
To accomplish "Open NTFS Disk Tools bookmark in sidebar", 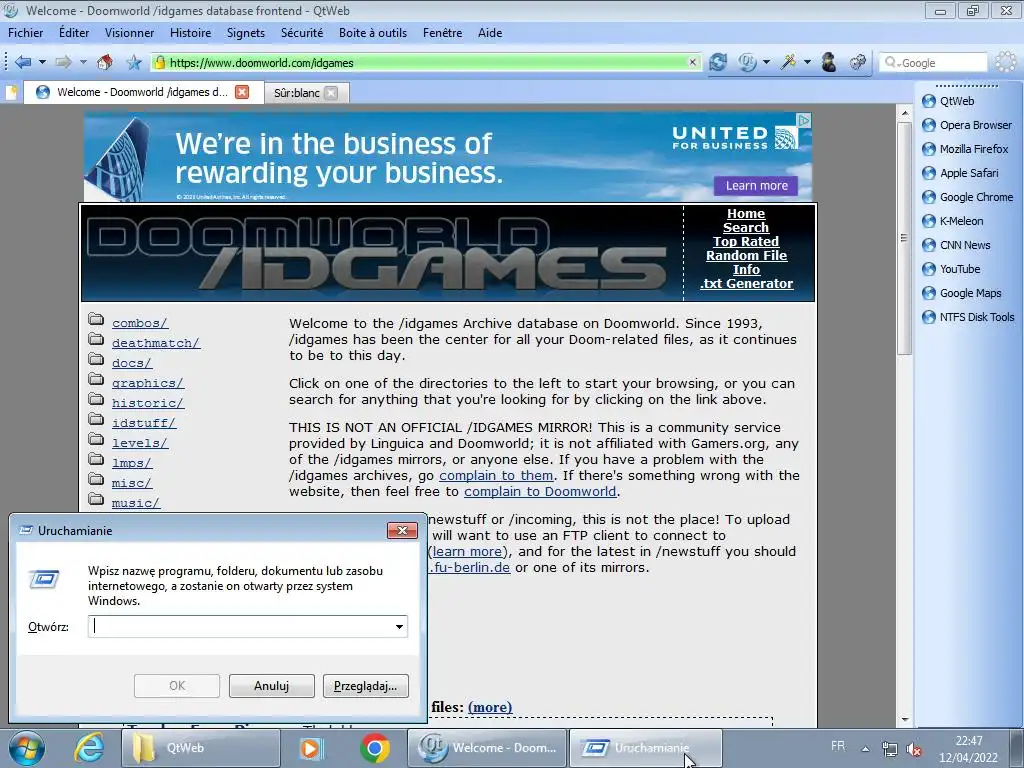I will (968, 317).
